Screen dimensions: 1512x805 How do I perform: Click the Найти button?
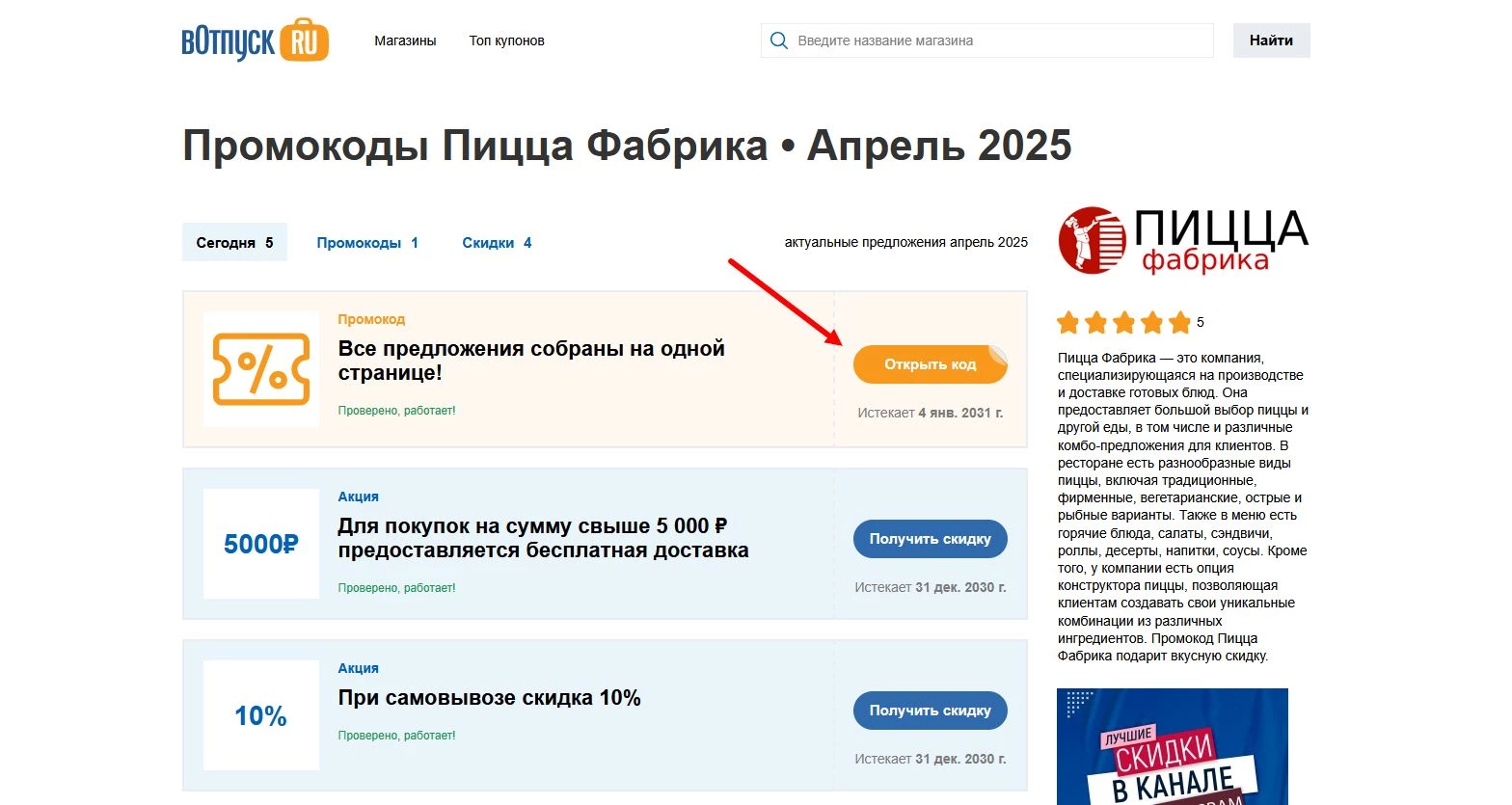[x=1271, y=40]
